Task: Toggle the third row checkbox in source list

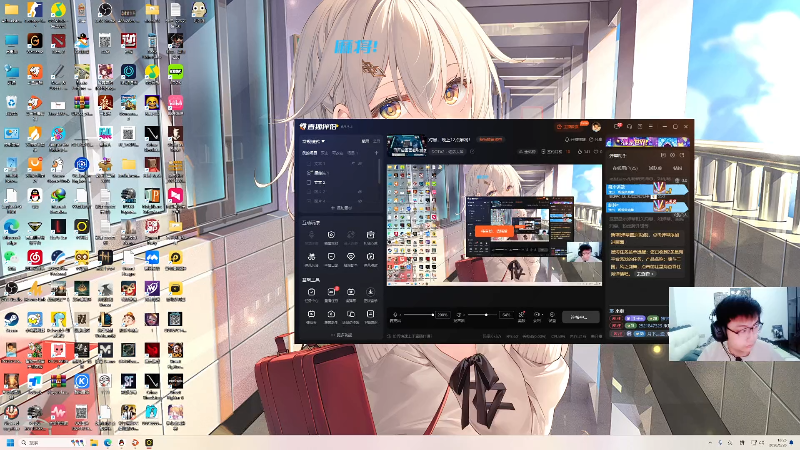Action: [309, 182]
